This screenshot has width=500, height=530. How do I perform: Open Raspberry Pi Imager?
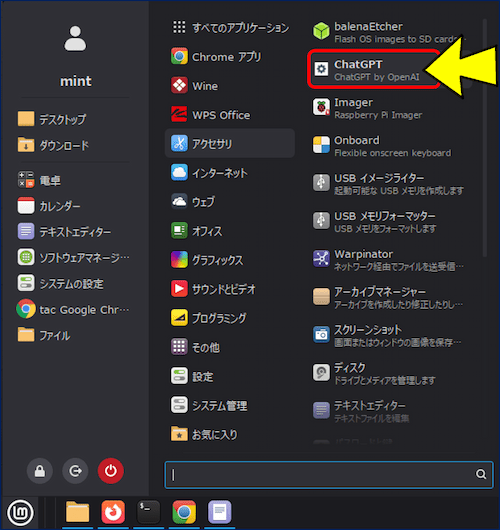click(389, 108)
